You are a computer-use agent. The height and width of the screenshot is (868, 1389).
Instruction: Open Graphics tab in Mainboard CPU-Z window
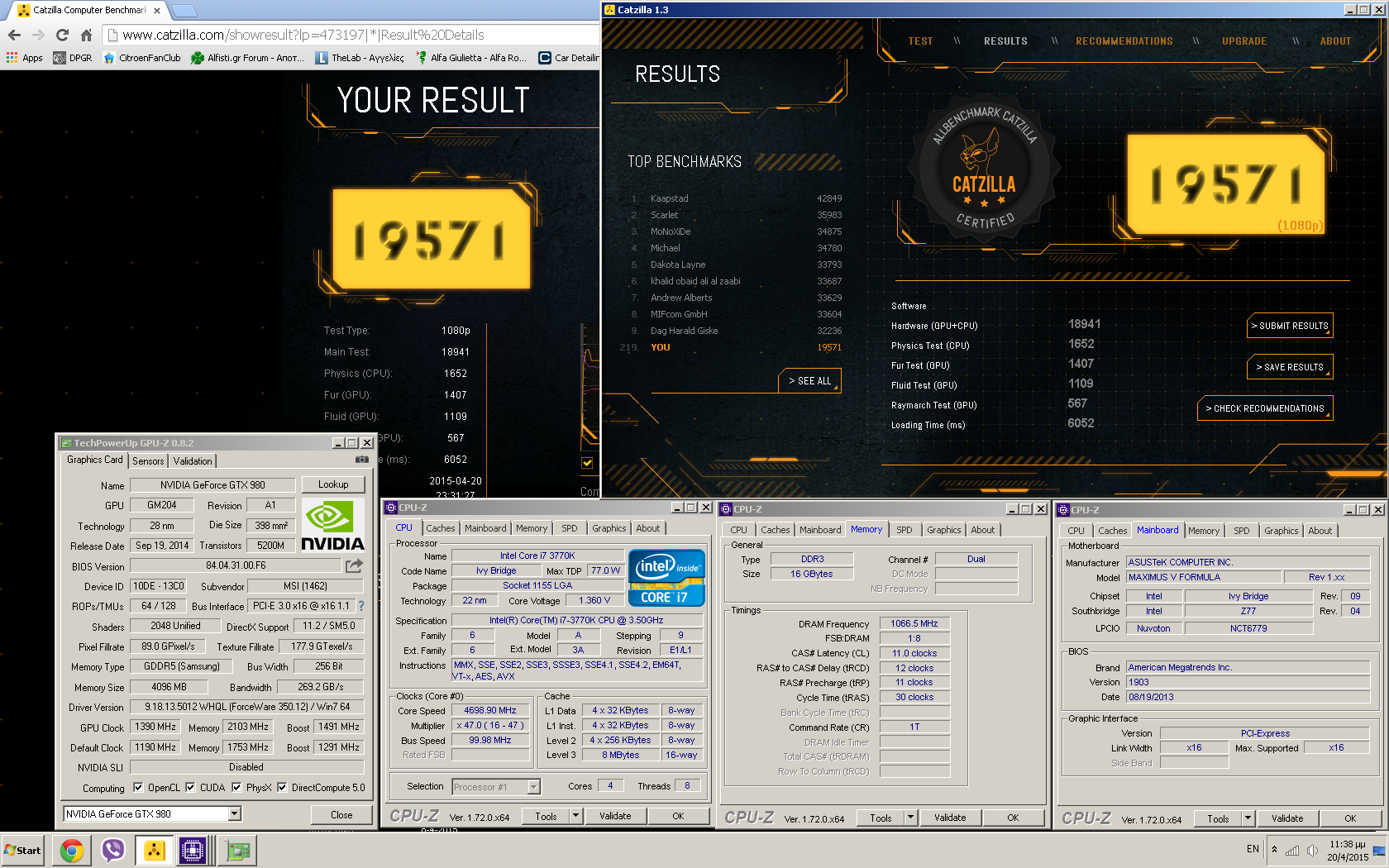1282,531
